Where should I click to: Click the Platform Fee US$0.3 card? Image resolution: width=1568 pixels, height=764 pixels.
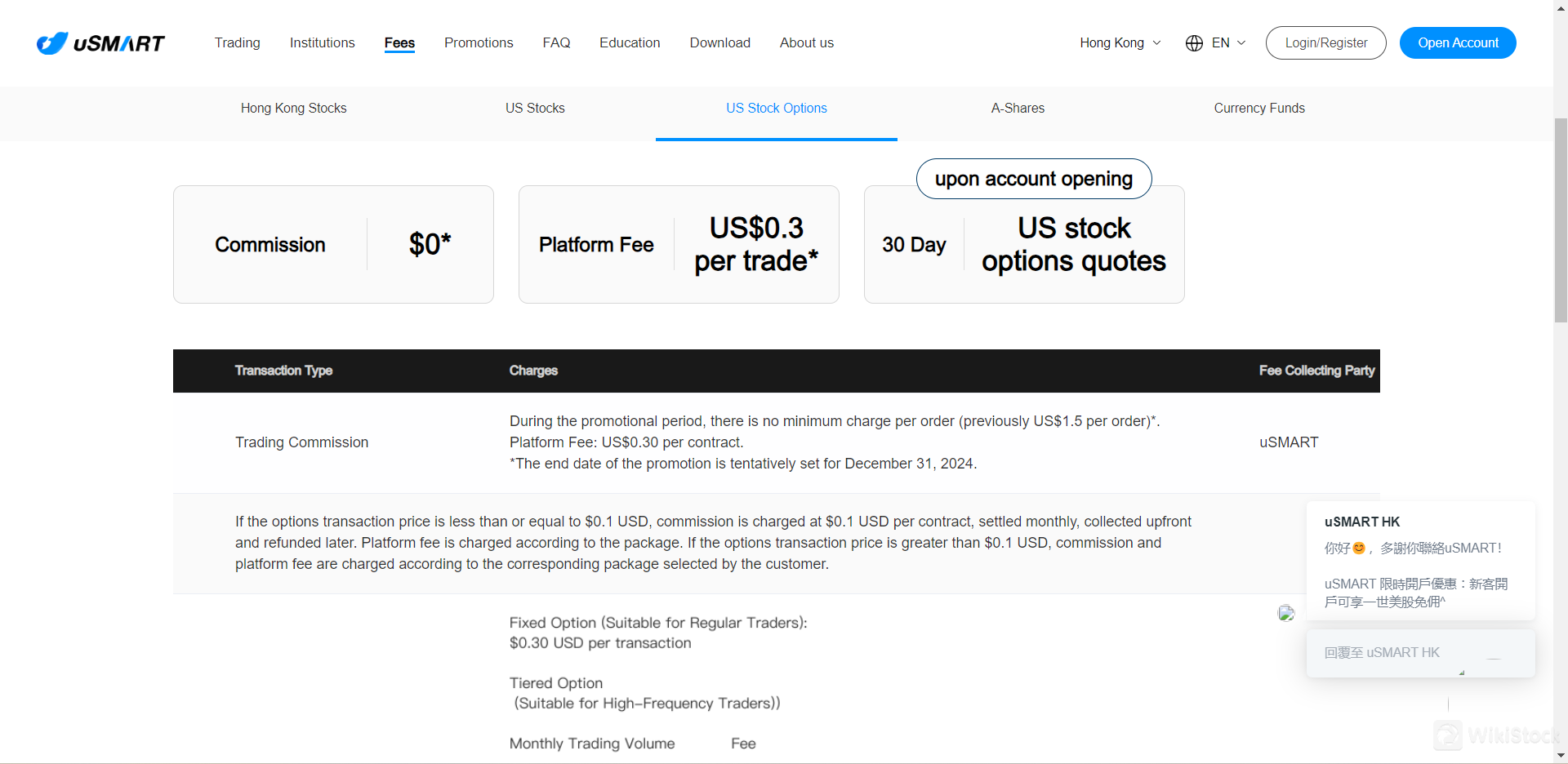point(679,245)
